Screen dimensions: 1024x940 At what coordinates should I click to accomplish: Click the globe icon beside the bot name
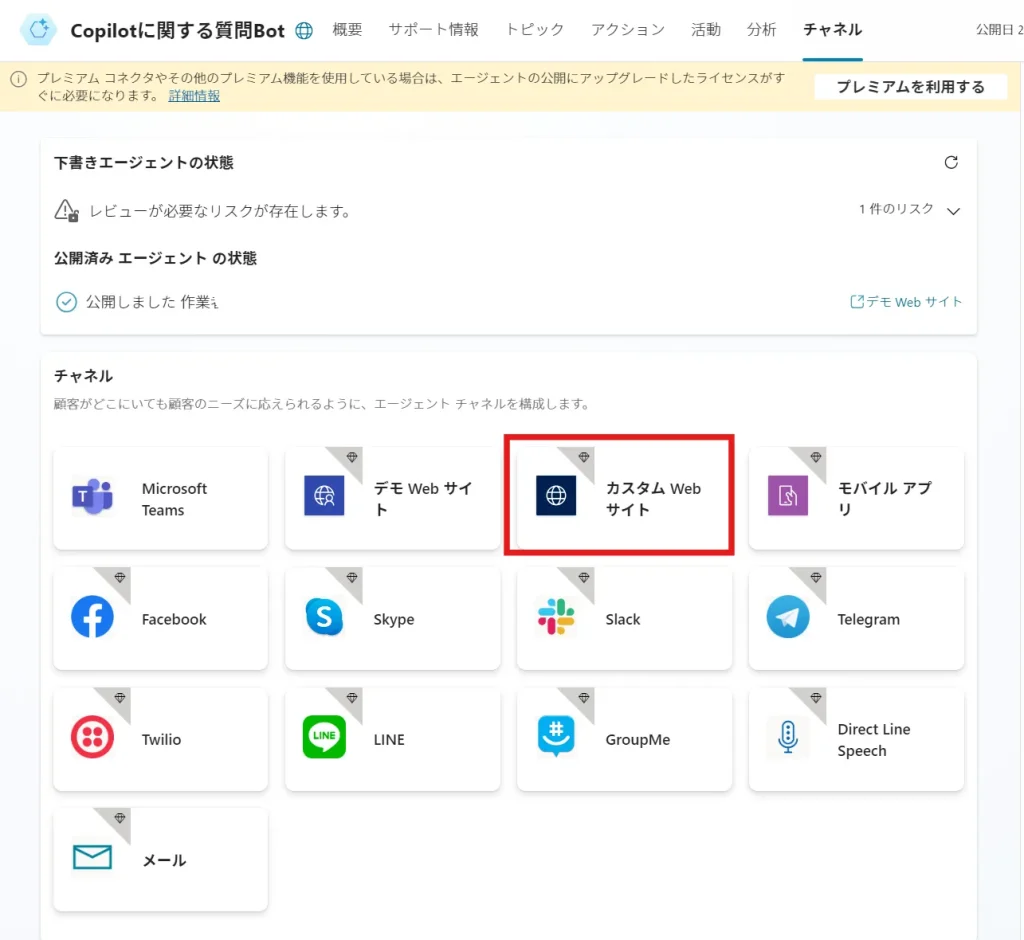pyautogui.click(x=304, y=31)
